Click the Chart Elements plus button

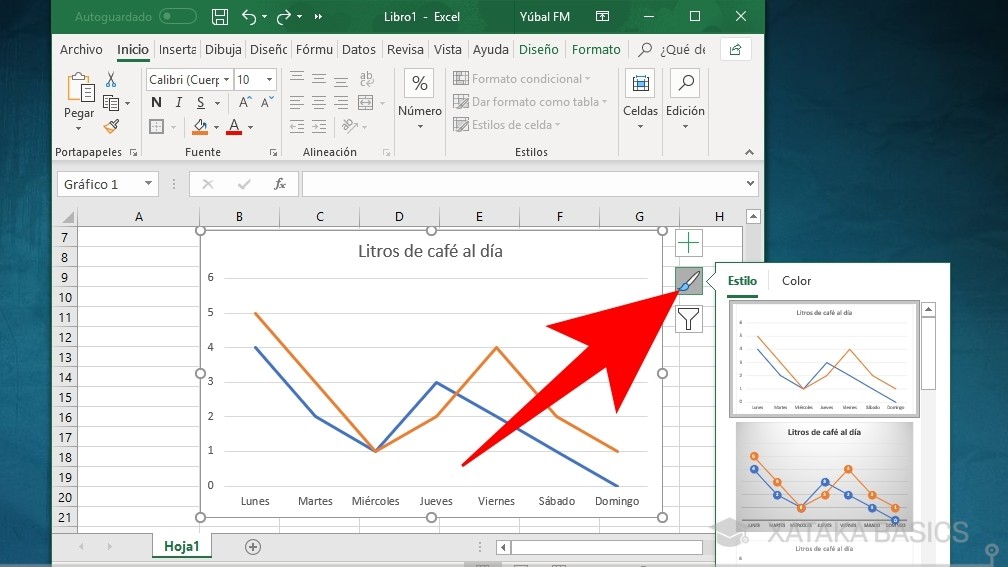(688, 243)
